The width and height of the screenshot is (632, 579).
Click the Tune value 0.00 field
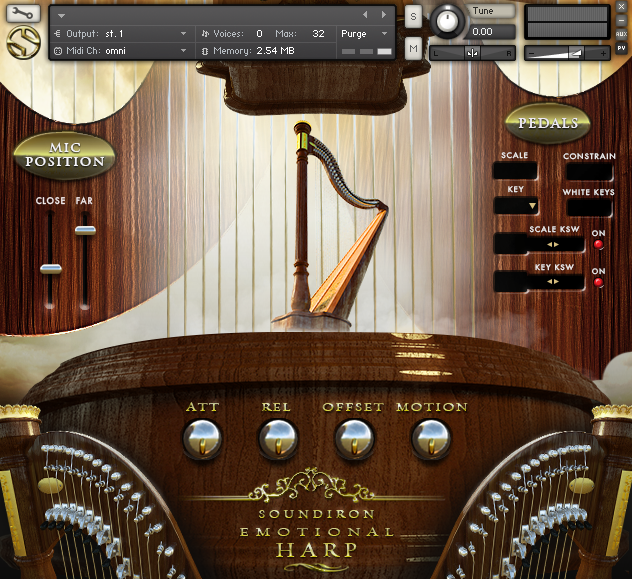pos(491,31)
